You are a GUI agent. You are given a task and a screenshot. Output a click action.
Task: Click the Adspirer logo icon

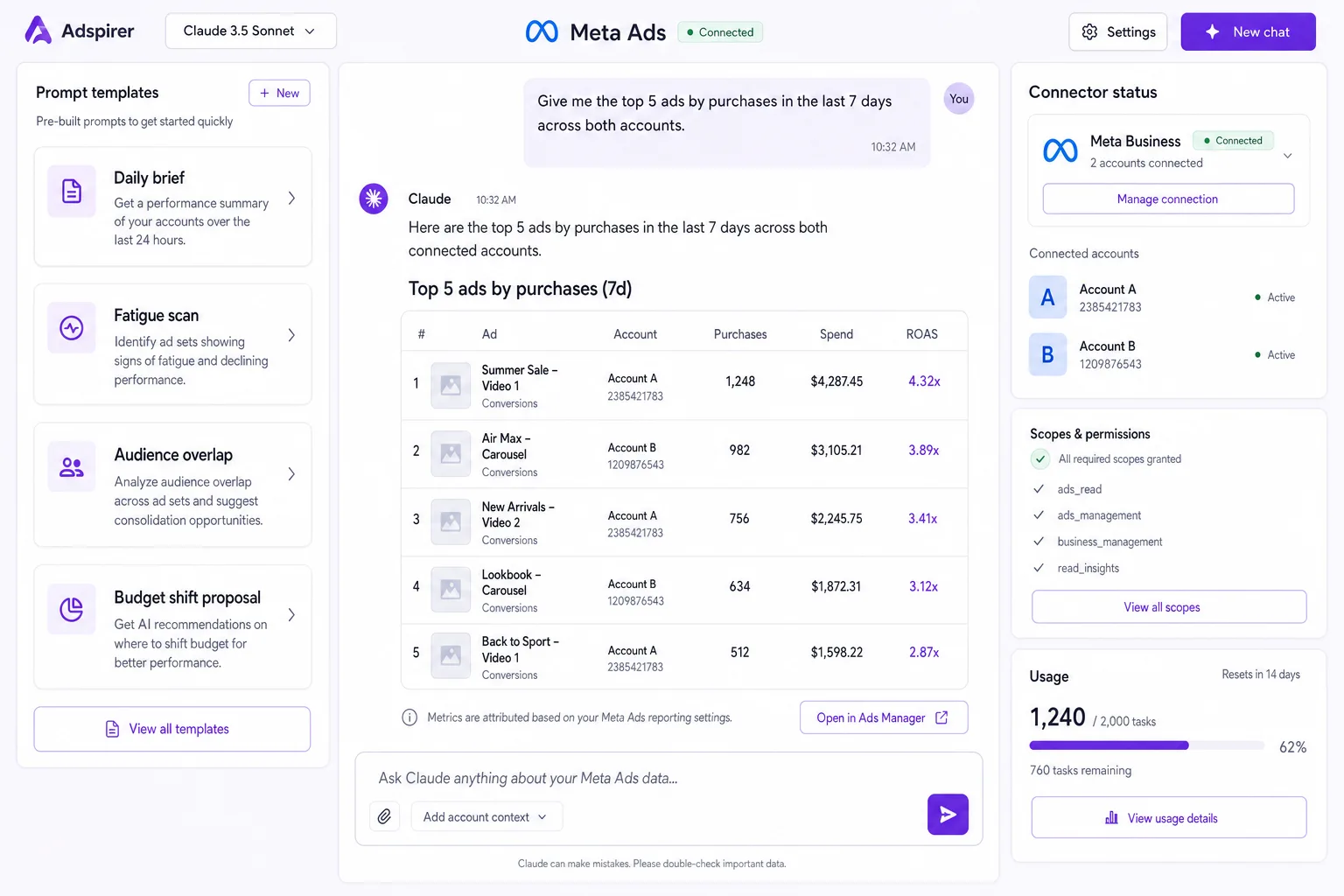[38, 31]
